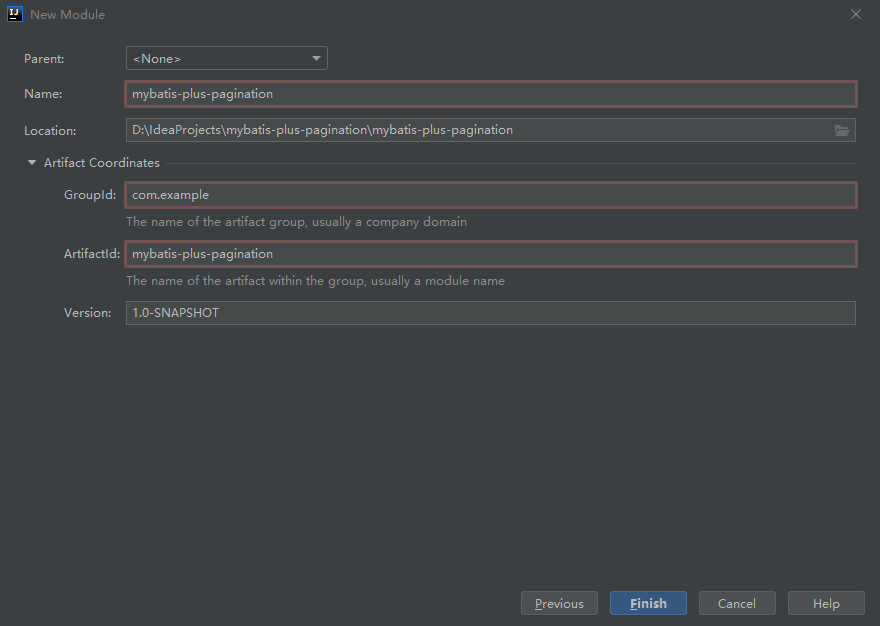The width and height of the screenshot is (880, 626).
Task: Cancel the module creation
Action: [x=737, y=604]
